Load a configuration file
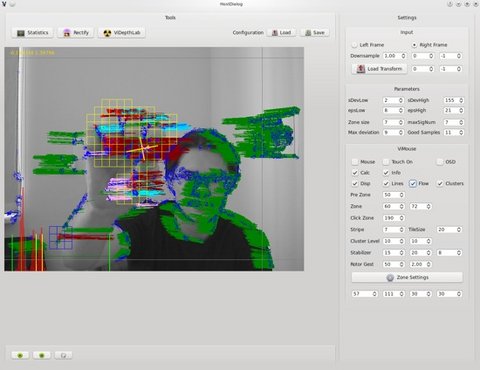This screenshot has height=370, width=480. tap(282, 33)
